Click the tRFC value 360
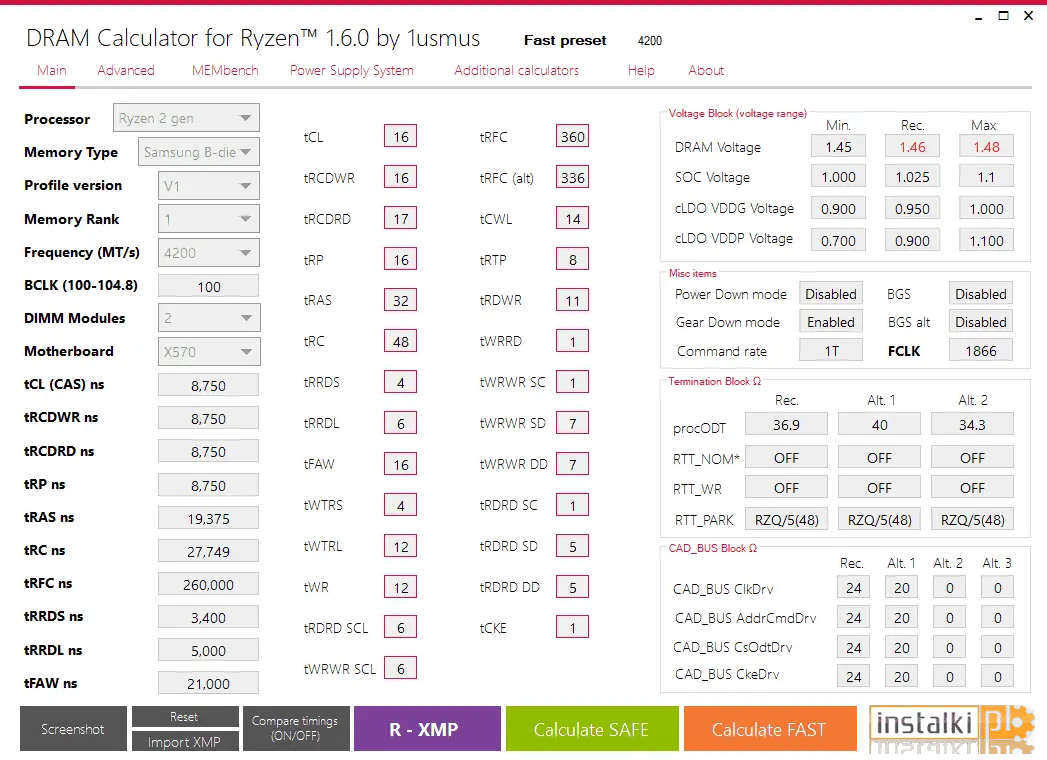This screenshot has height=760, width=1047. [x=573, y=137]
